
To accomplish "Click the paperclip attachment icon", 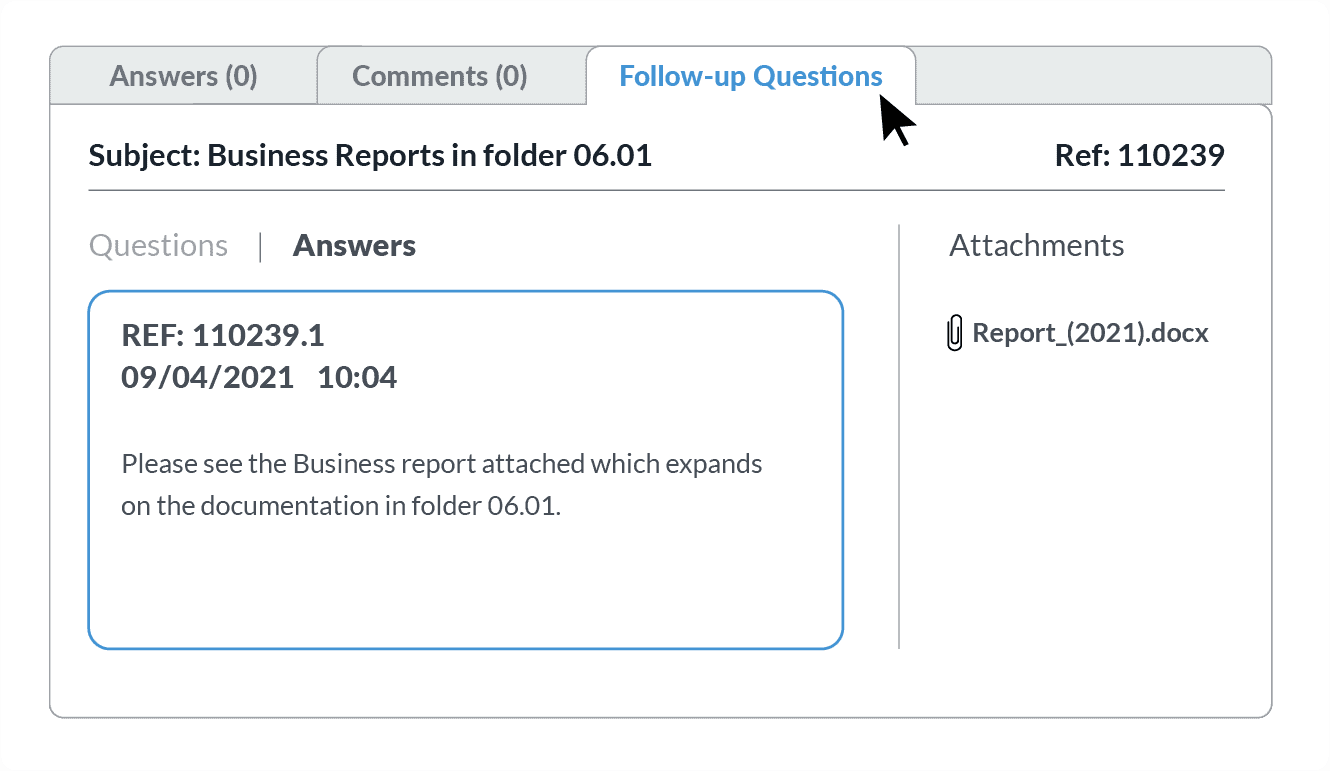I will (x=955, y=333).
